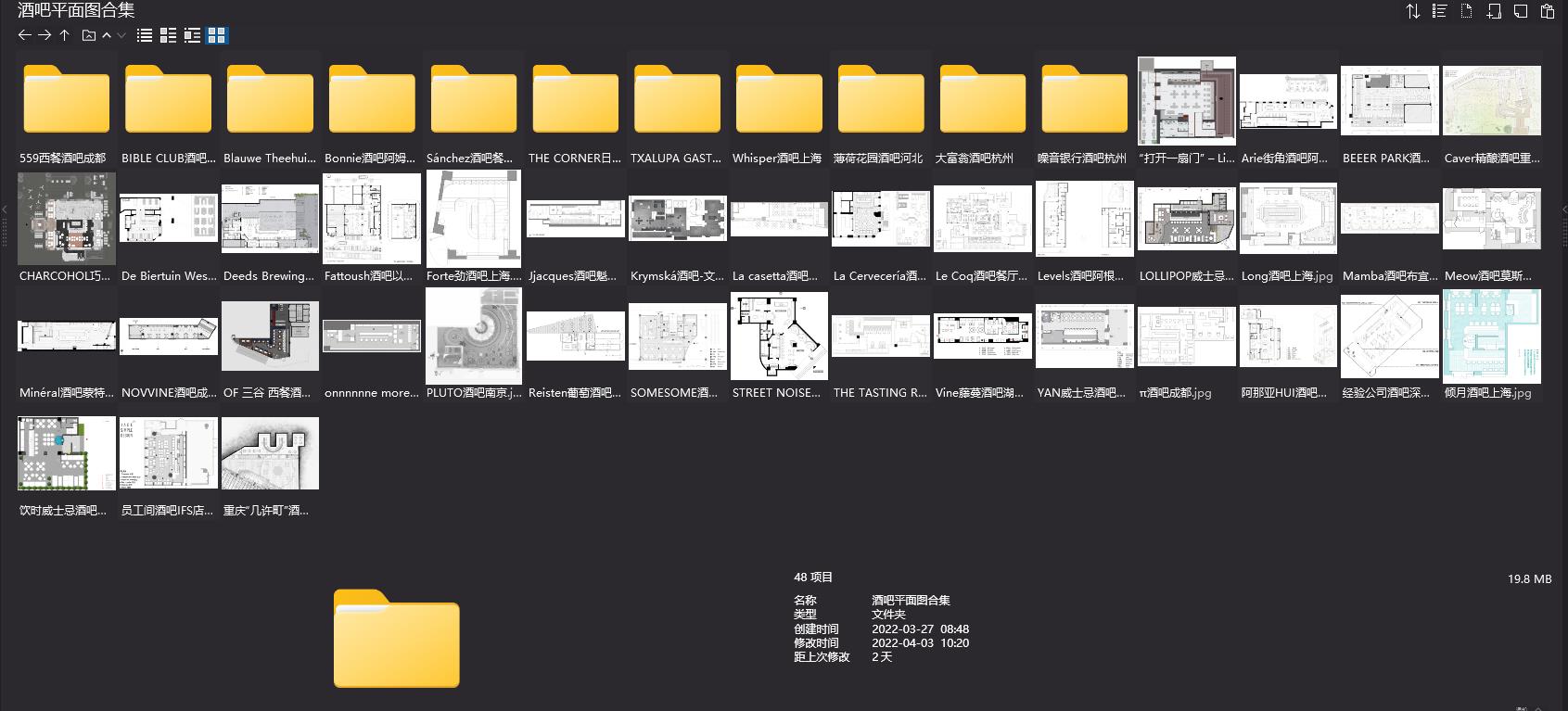Viewport: 1568px width, 711px height.
Task: Select the large thumbnails grid view
Action: point(217,35)
